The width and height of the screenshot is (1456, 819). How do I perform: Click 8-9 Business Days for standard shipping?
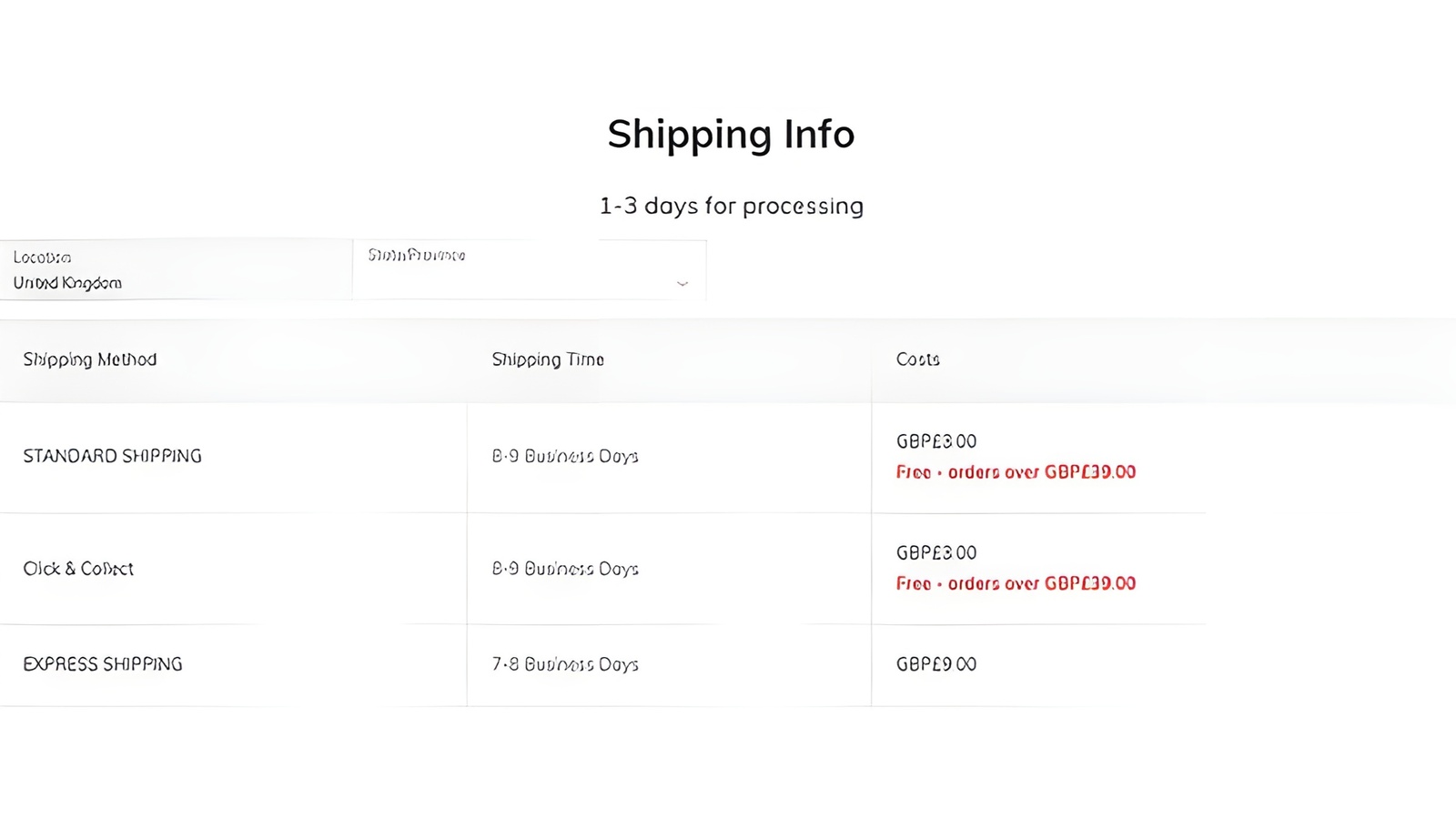point(566,456)
